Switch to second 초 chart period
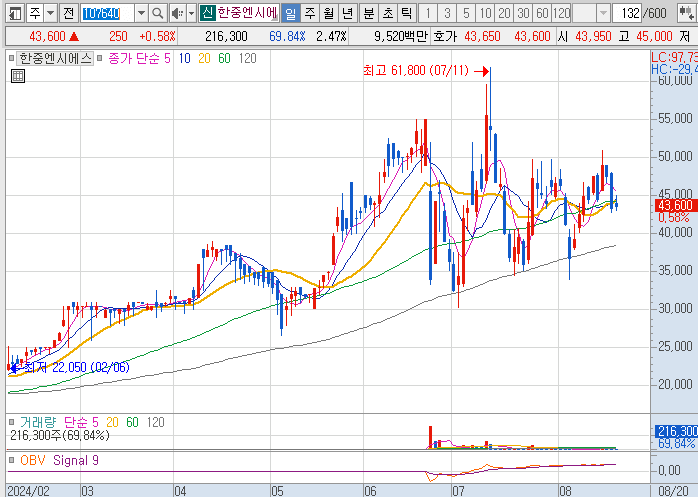Image resolution: width=698 pixels, height=497 pixels. pos(388,13)
